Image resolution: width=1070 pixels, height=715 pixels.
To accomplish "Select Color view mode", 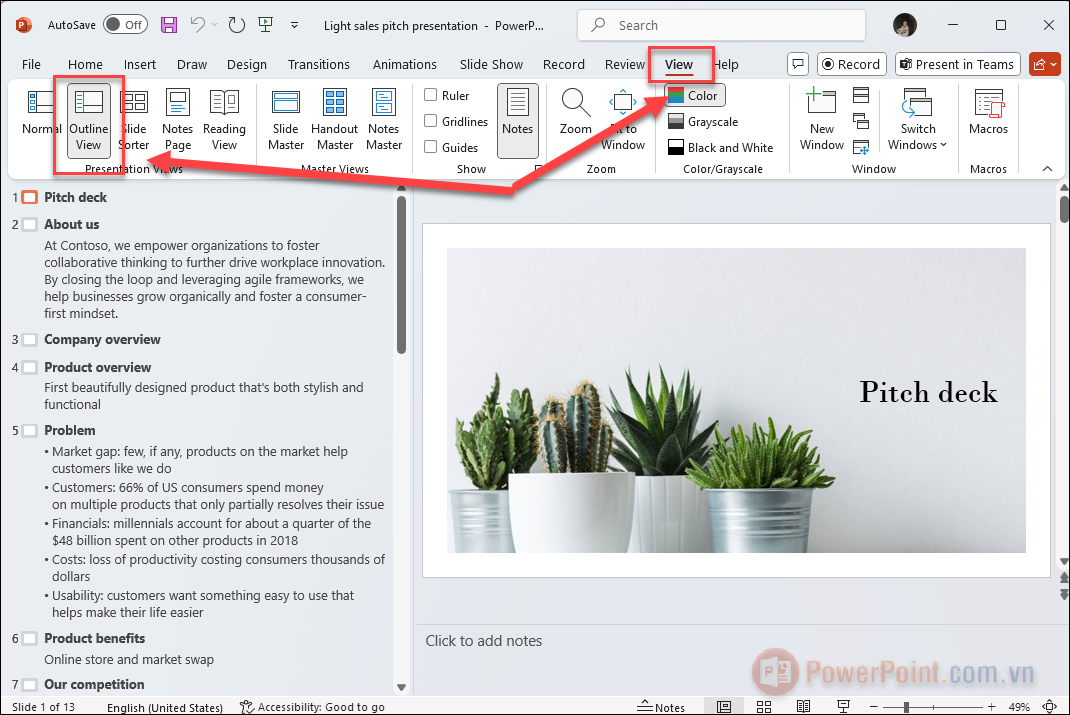I will coord(694,96).
